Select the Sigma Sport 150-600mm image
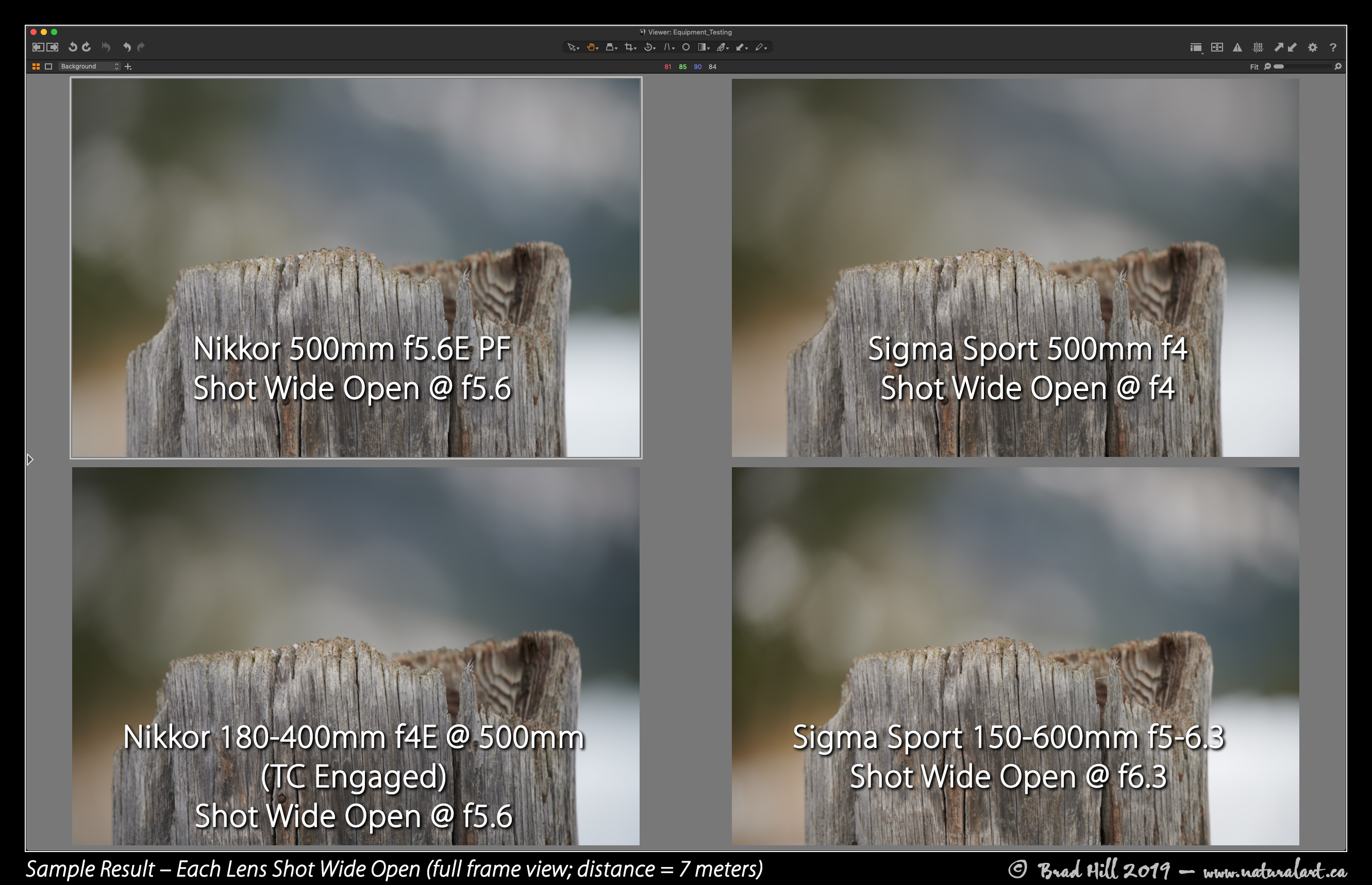 tap(1015, 656)
